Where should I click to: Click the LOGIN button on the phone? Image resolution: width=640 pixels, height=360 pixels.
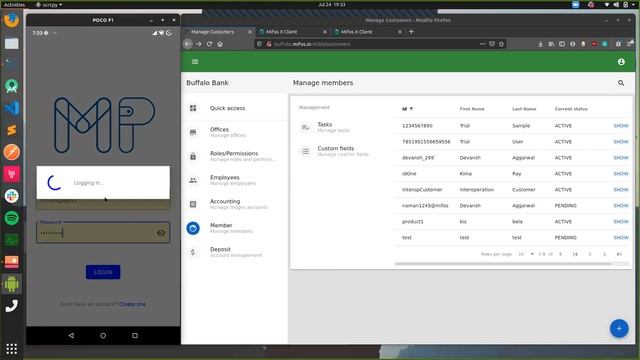click(x=103, y=272)
